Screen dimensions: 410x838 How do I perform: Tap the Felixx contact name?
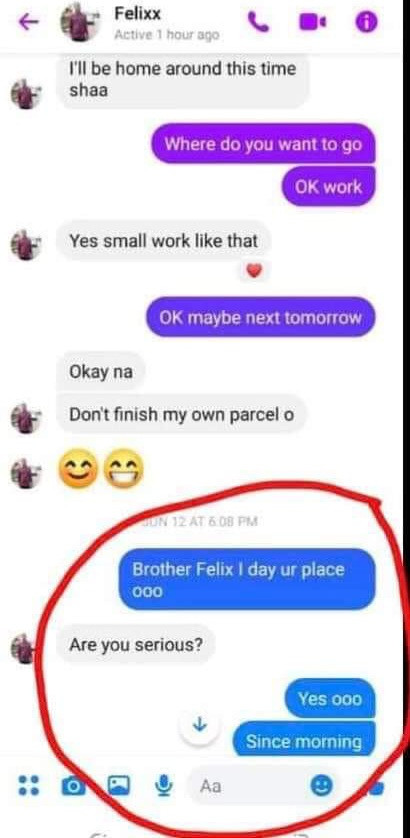137,14
